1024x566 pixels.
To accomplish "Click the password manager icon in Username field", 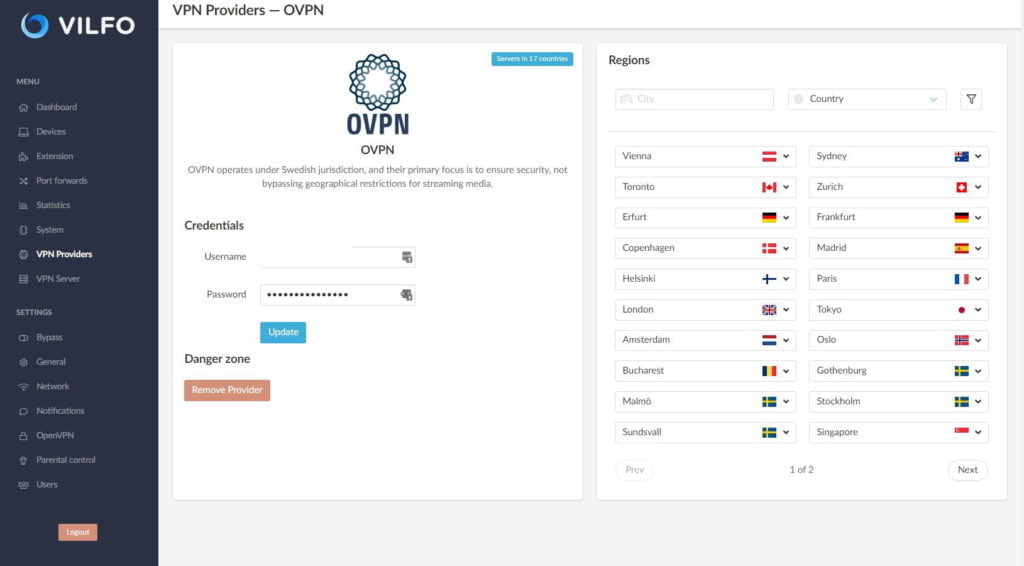I will [407, 257].
